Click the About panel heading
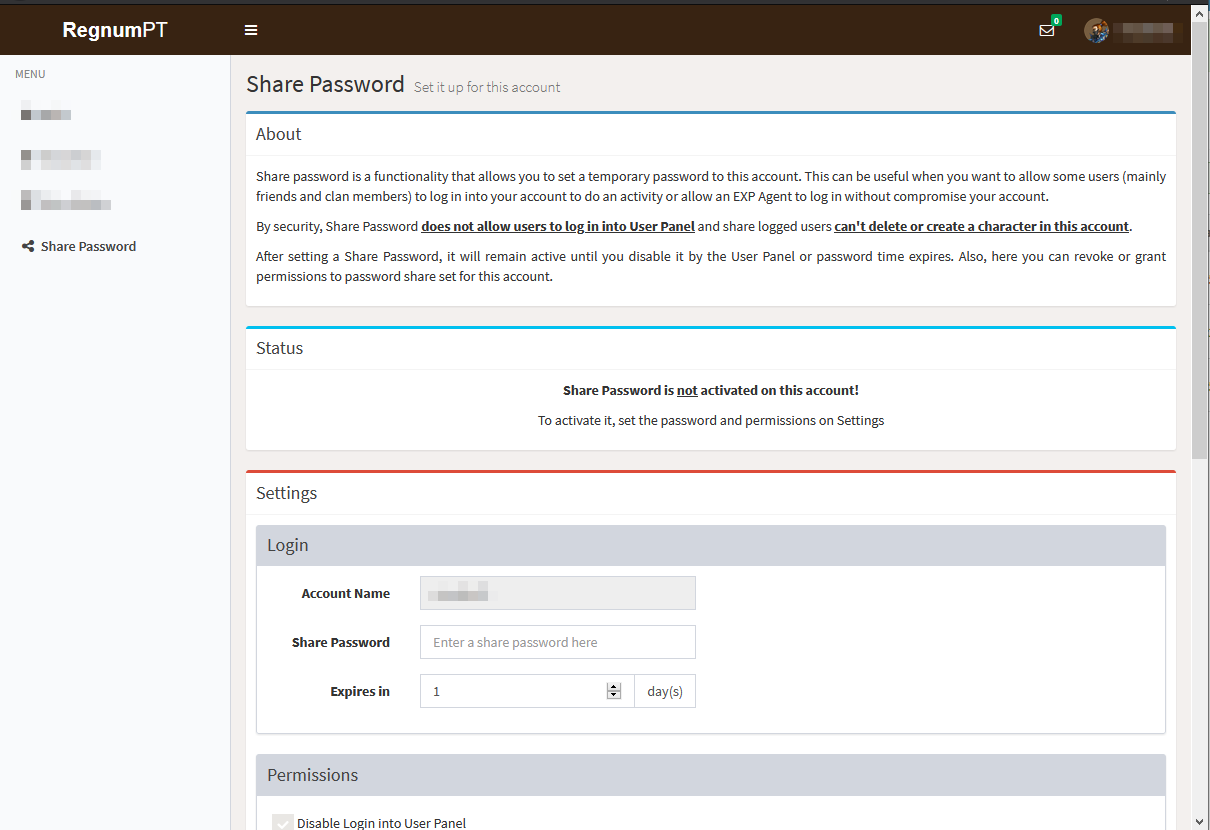The width and height of the screenshot is (1210, 830). (x=279, y=134)
